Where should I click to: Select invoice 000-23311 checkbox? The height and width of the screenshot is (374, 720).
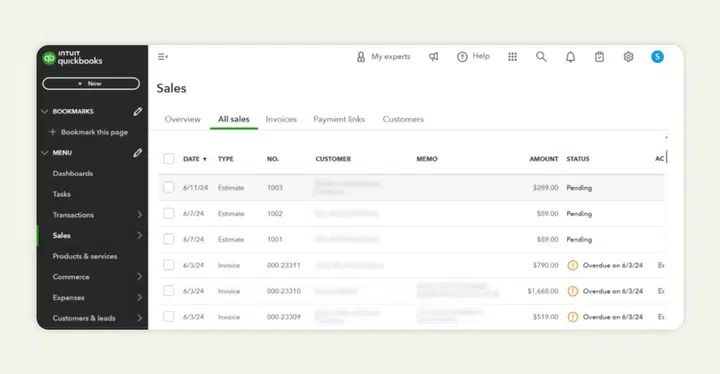click(169, 265)
